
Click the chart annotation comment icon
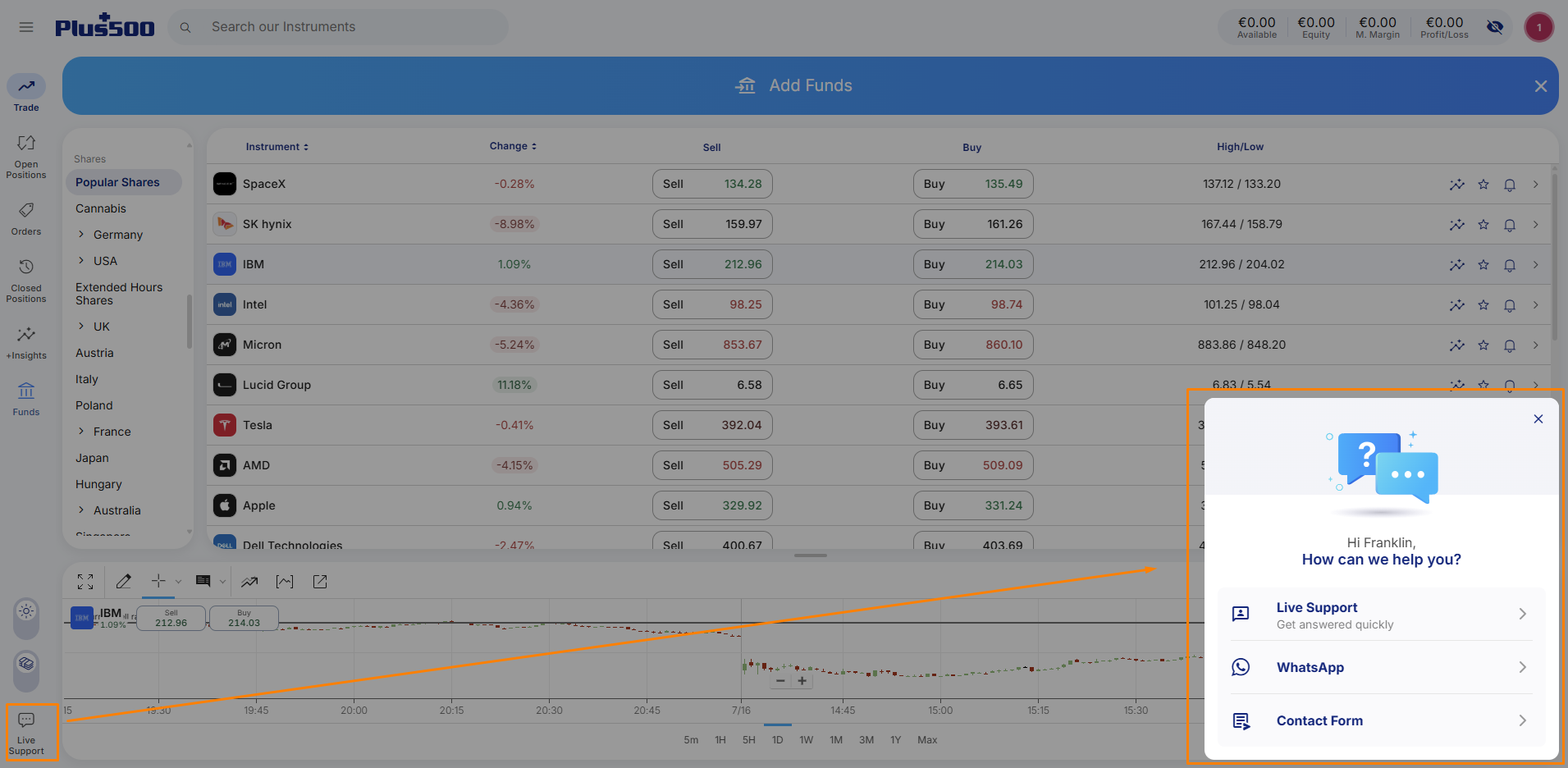(x=203, y=581)
